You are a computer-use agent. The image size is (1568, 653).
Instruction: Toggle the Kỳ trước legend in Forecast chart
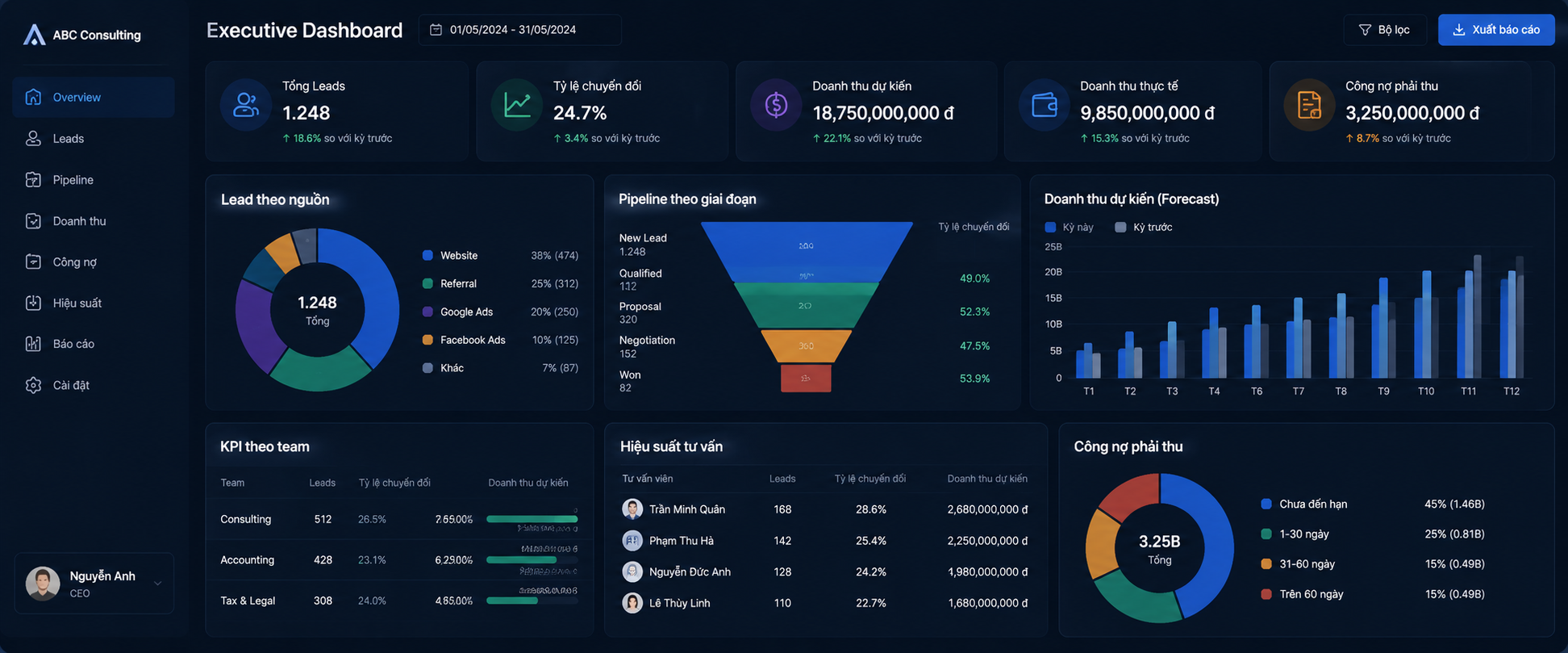[x=1144, y=227]
